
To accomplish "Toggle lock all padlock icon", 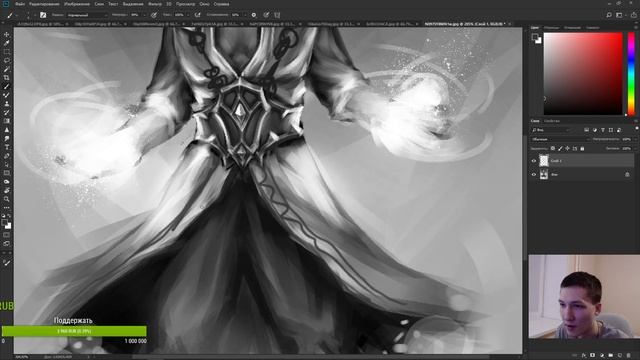I will click(x=582, y=149).
